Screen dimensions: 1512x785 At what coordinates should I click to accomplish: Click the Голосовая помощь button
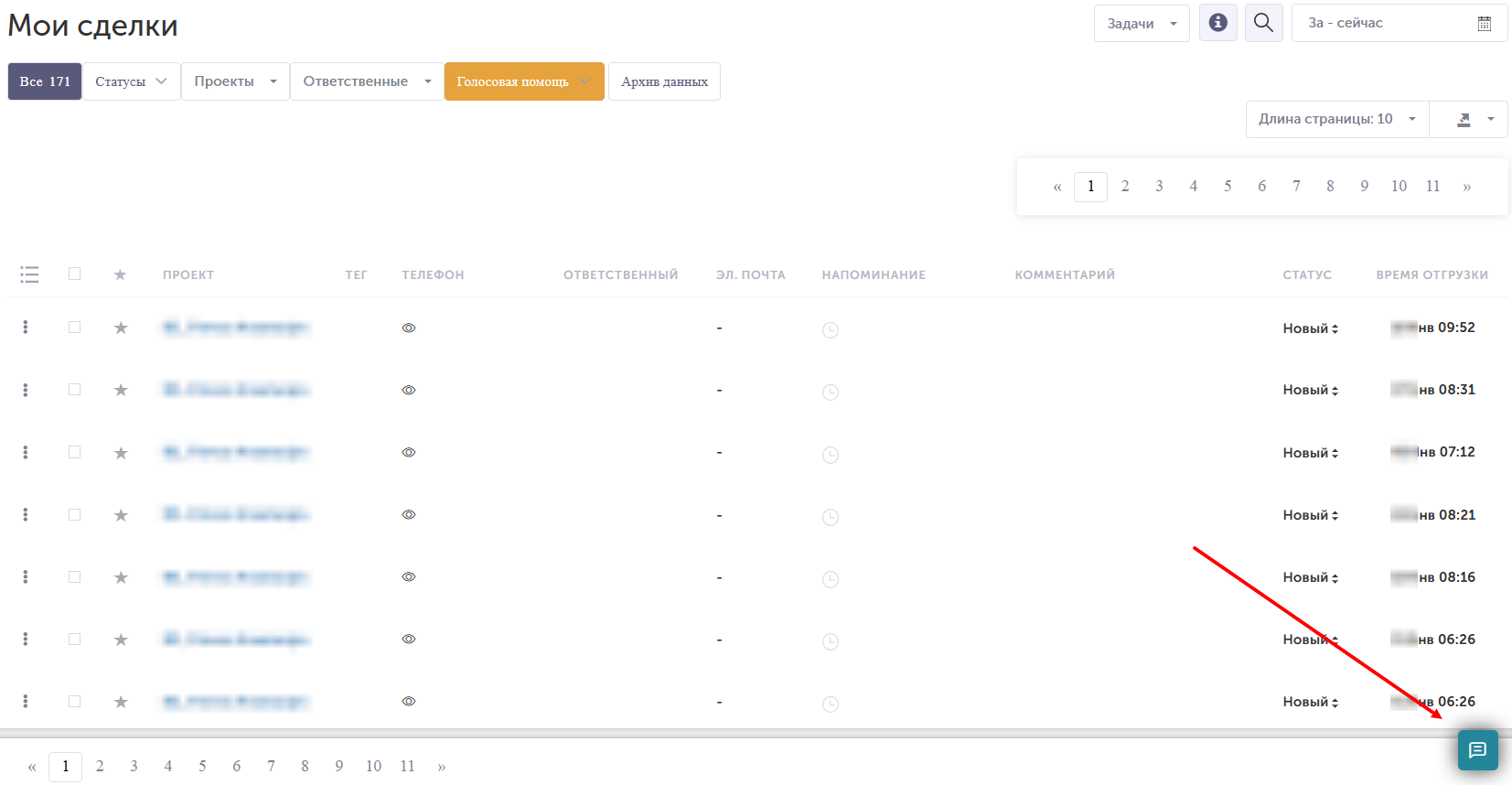[524, 81]
